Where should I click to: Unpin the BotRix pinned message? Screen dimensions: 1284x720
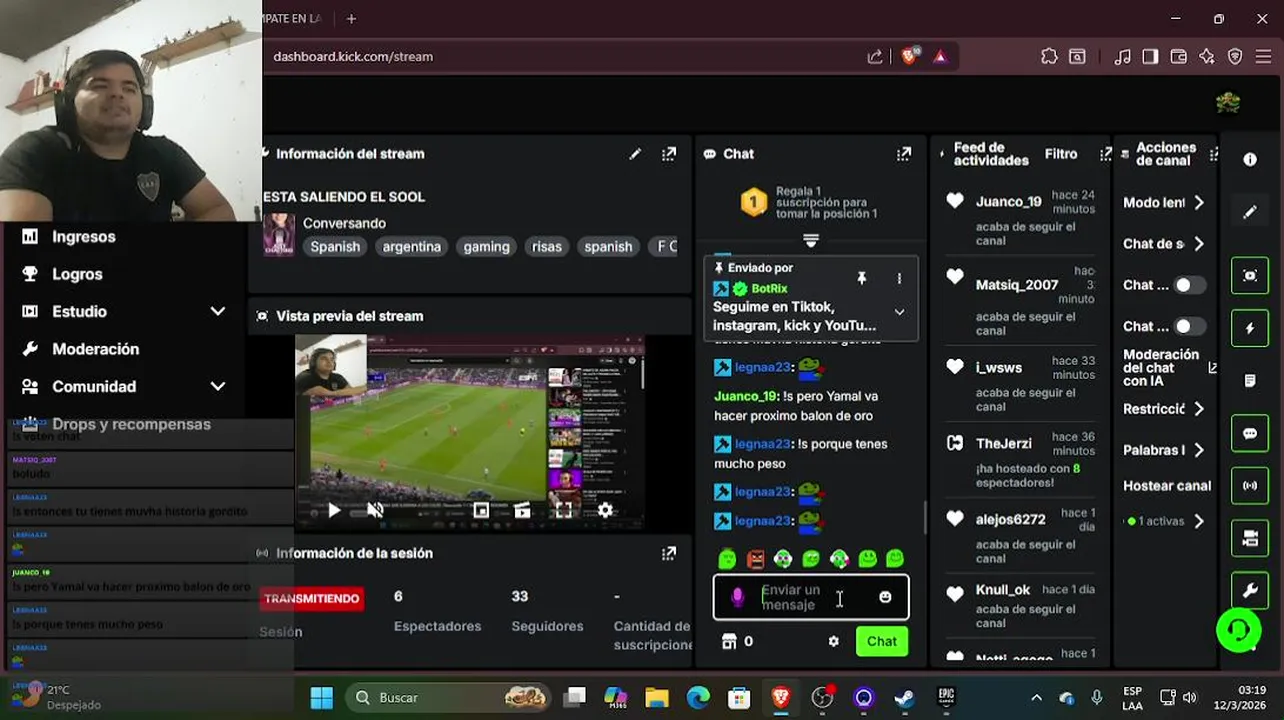[x=861, y=278]
